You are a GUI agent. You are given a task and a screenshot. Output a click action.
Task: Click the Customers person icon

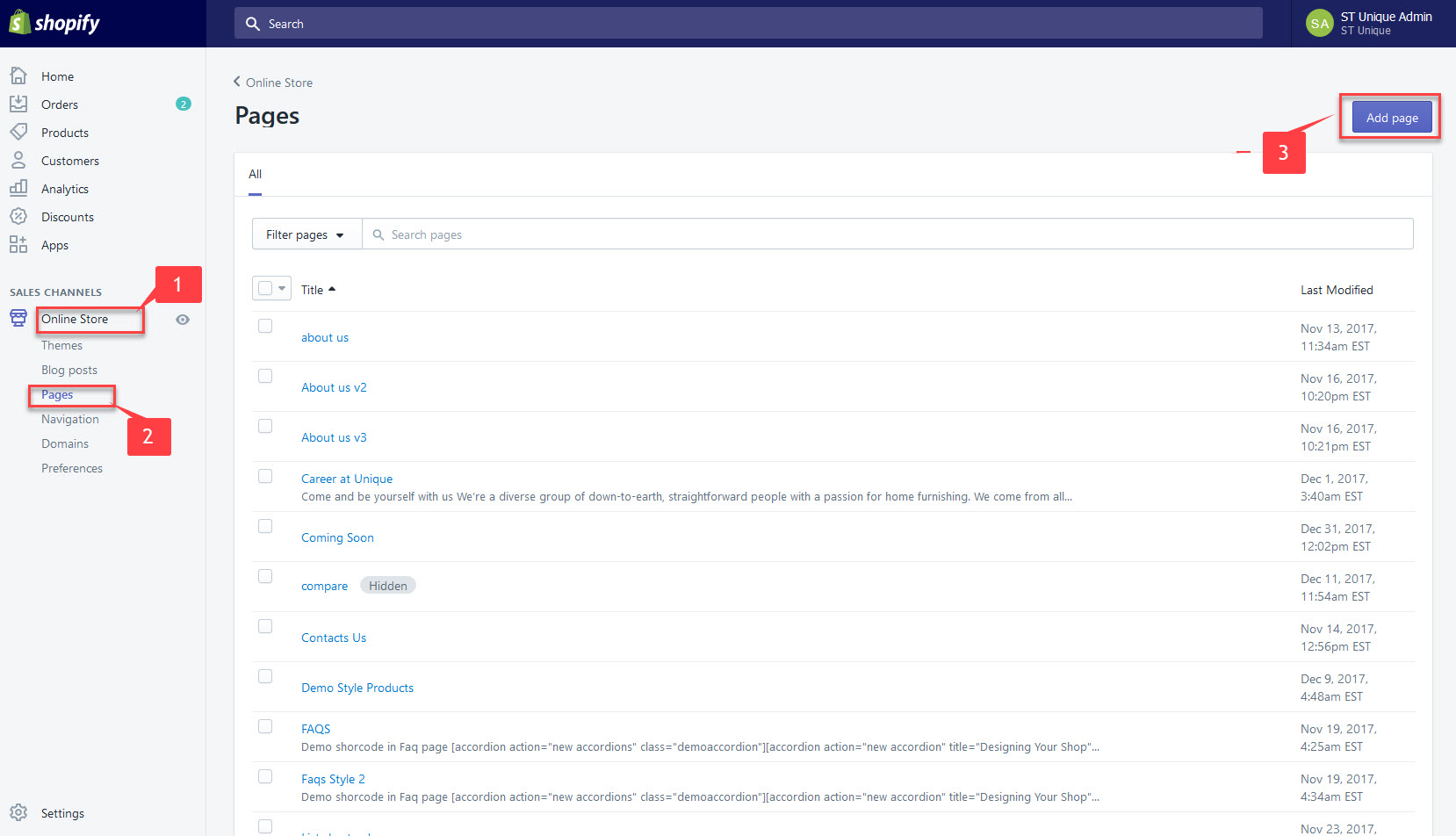click(18, 160)
